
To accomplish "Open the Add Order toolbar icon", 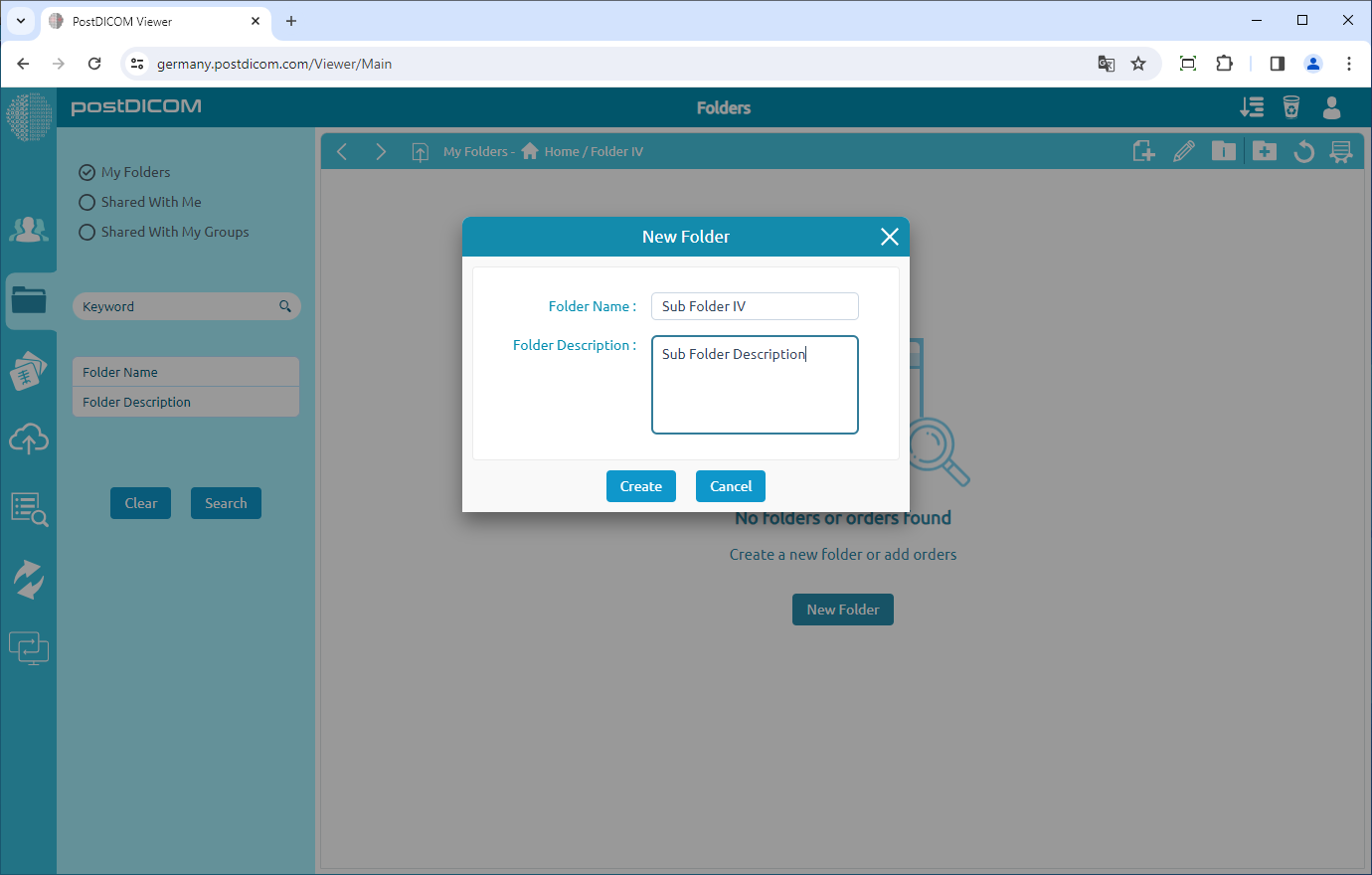I will (1143, 151).
